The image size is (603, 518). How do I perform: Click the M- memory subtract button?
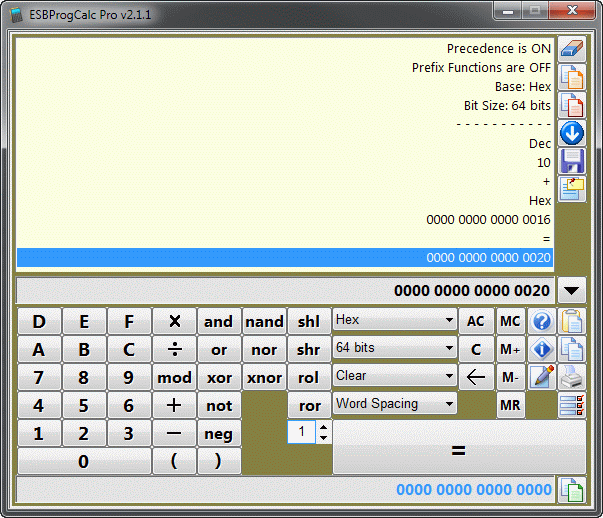[510, 377]
